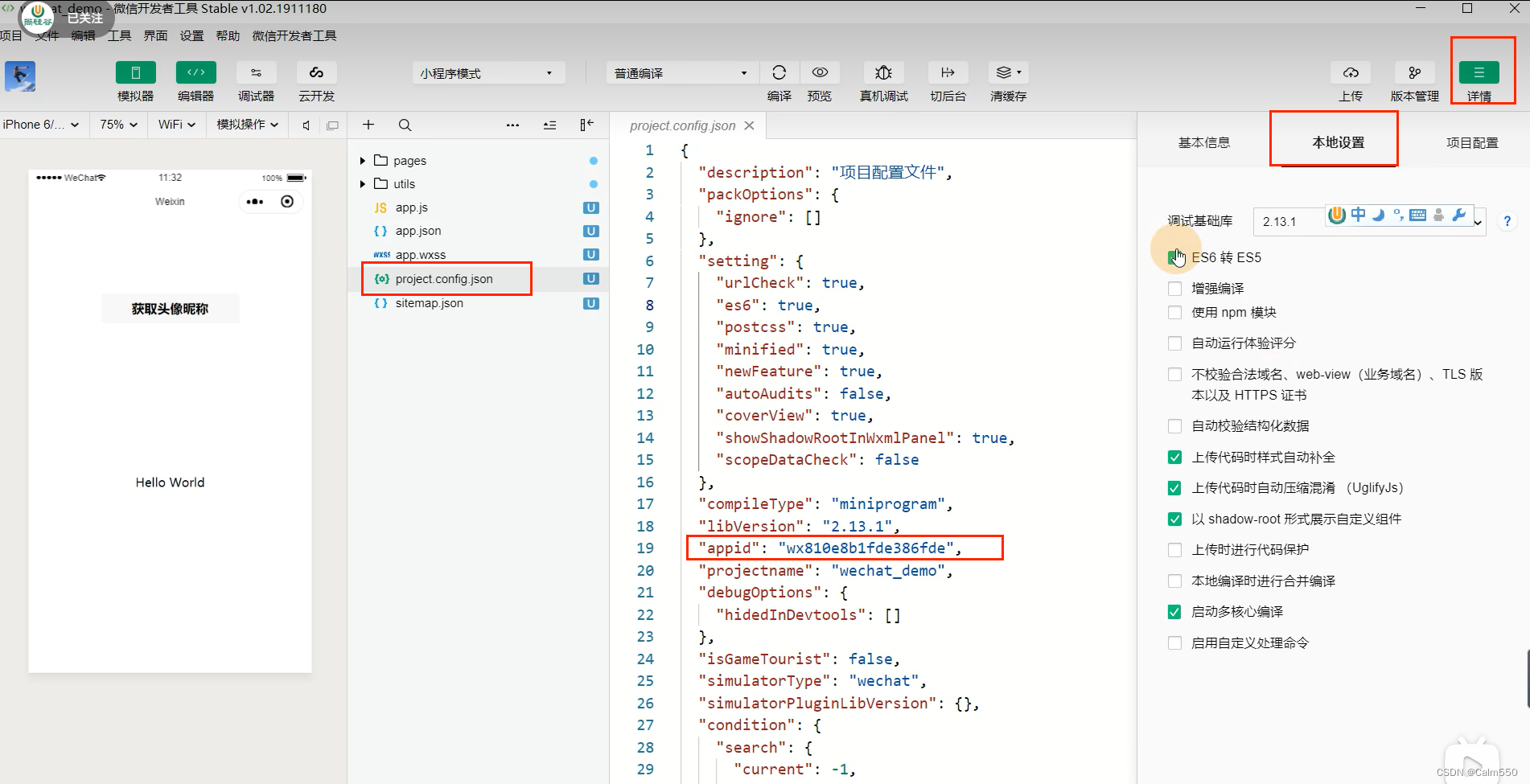Image resolution: width=1530 pixels, height=784 pixels.
Task: Enable 上传时进行代码保护 checkbox
Action: point(1174,550)
